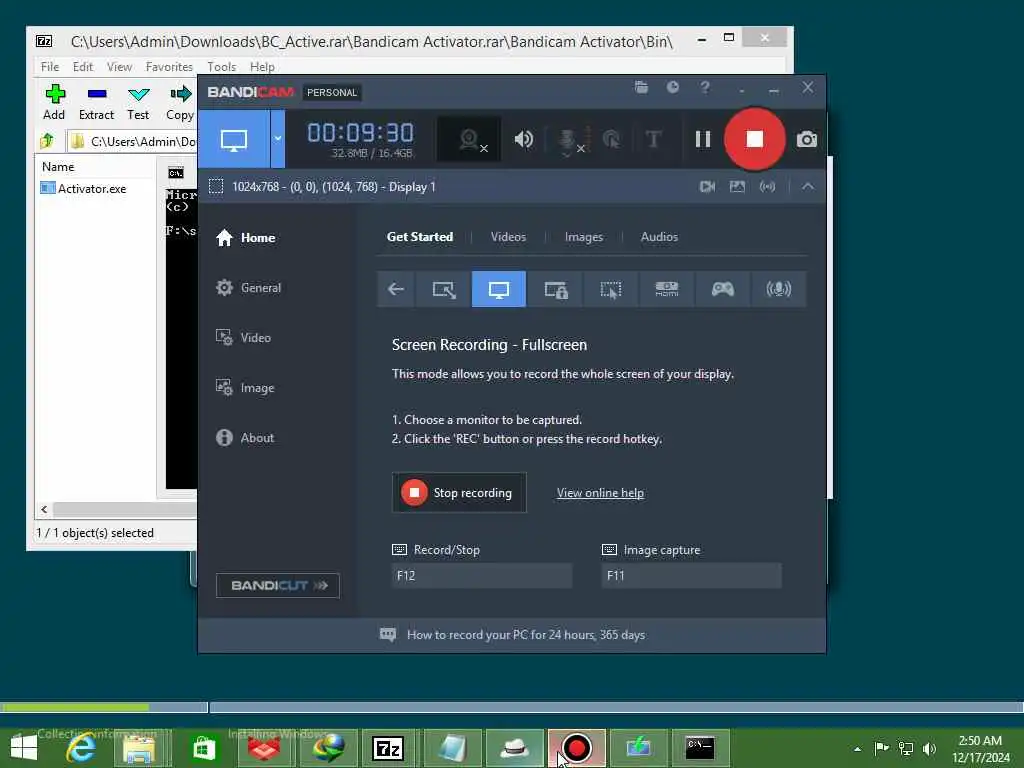Click the video camera icon in the status bar
Screen dimensions: 1024x768
pos(707,187)
